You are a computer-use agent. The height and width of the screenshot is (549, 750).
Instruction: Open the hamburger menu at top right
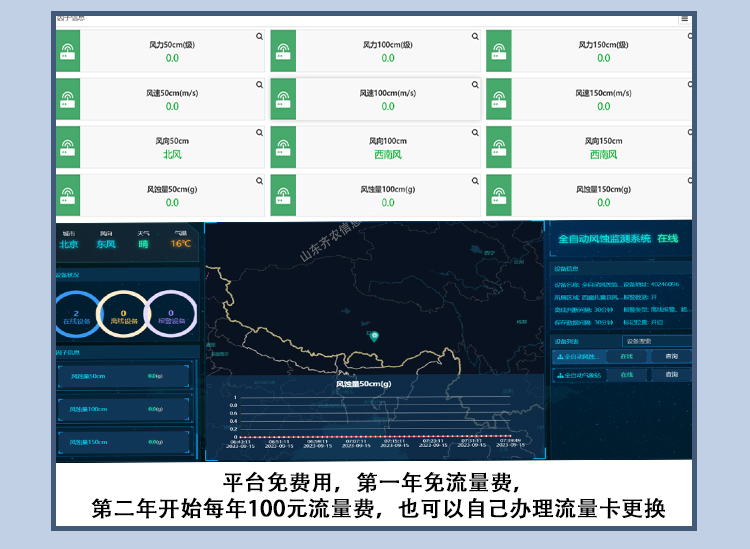click(x=684, y=18)
